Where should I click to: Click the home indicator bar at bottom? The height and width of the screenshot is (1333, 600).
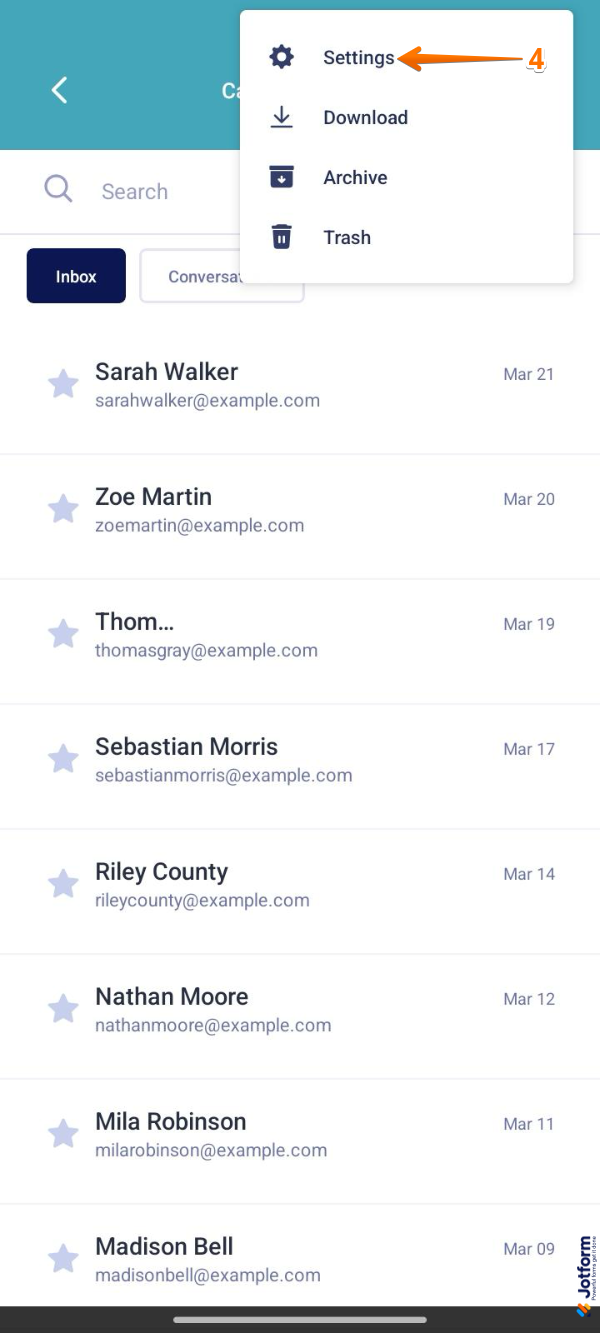[x=300, y=1320]
